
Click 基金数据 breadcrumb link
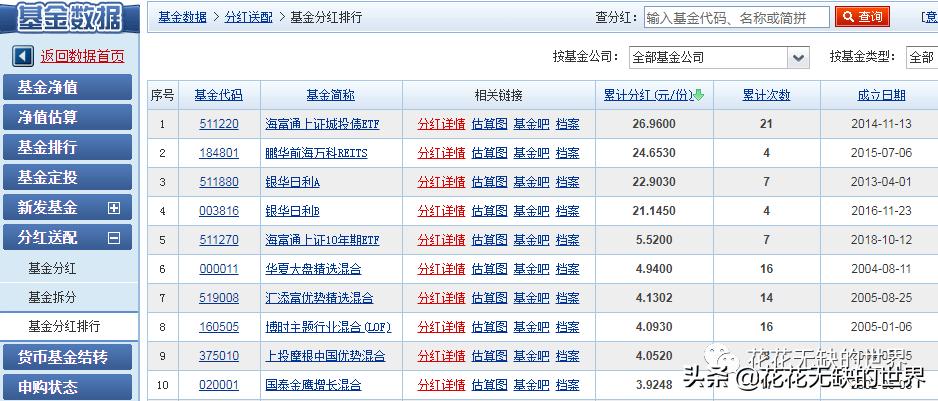[x=182, y=17]
